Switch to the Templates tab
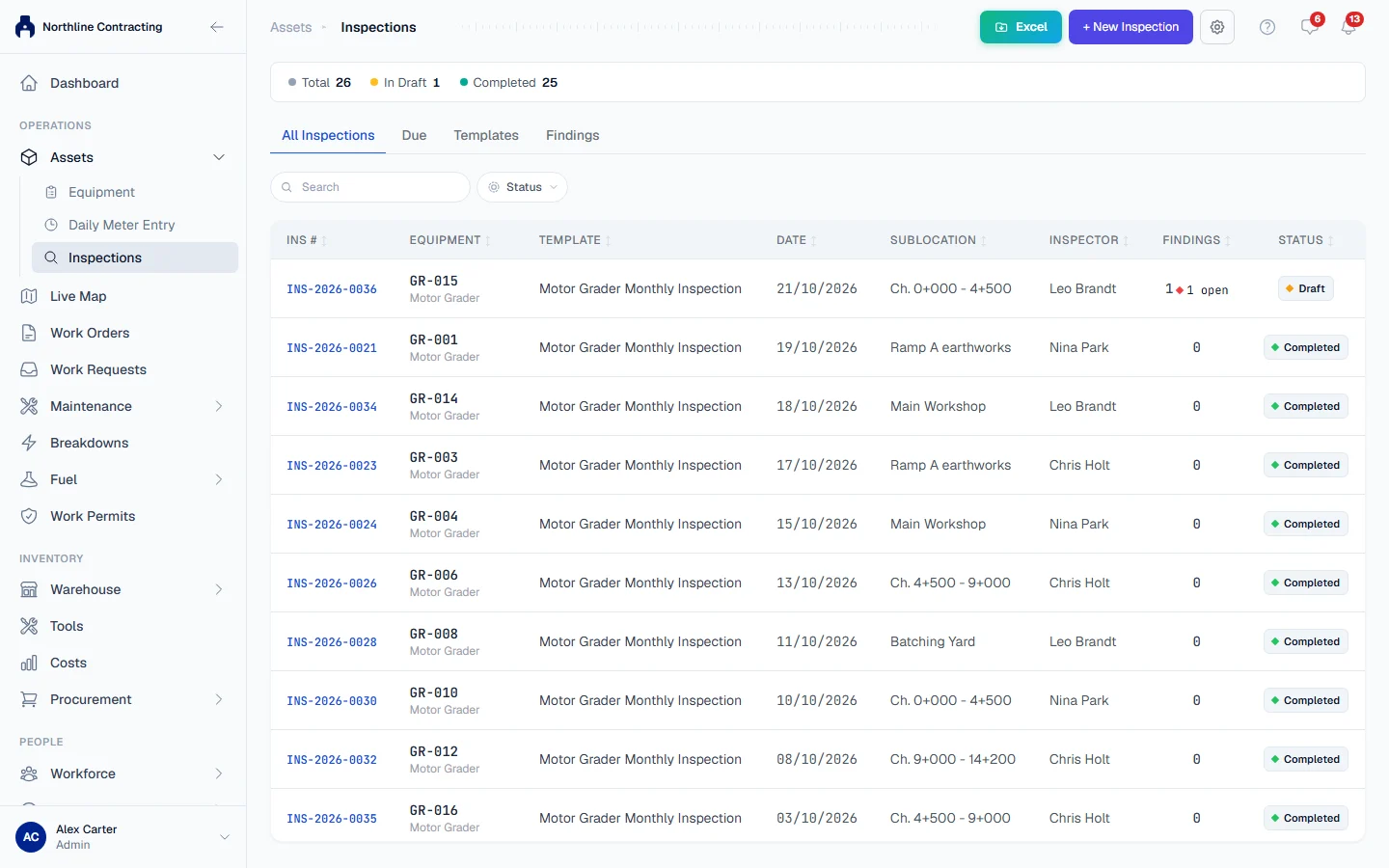1389x868 pixels. tap(486, 135)
